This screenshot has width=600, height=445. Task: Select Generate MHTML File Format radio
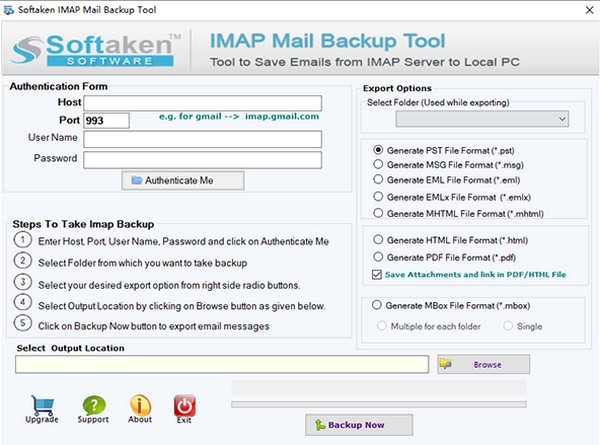(378, 213)
